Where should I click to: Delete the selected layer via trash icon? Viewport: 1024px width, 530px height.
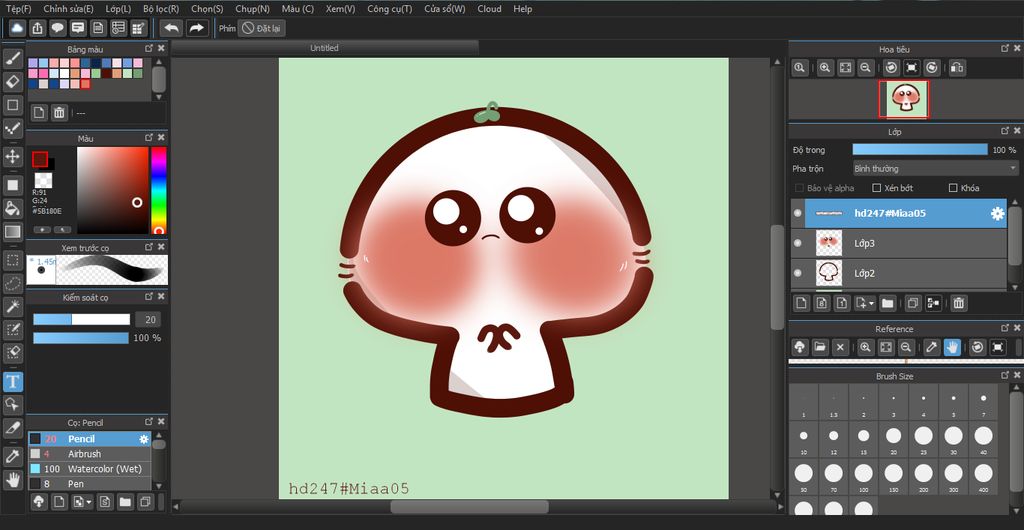click(958, 303)
